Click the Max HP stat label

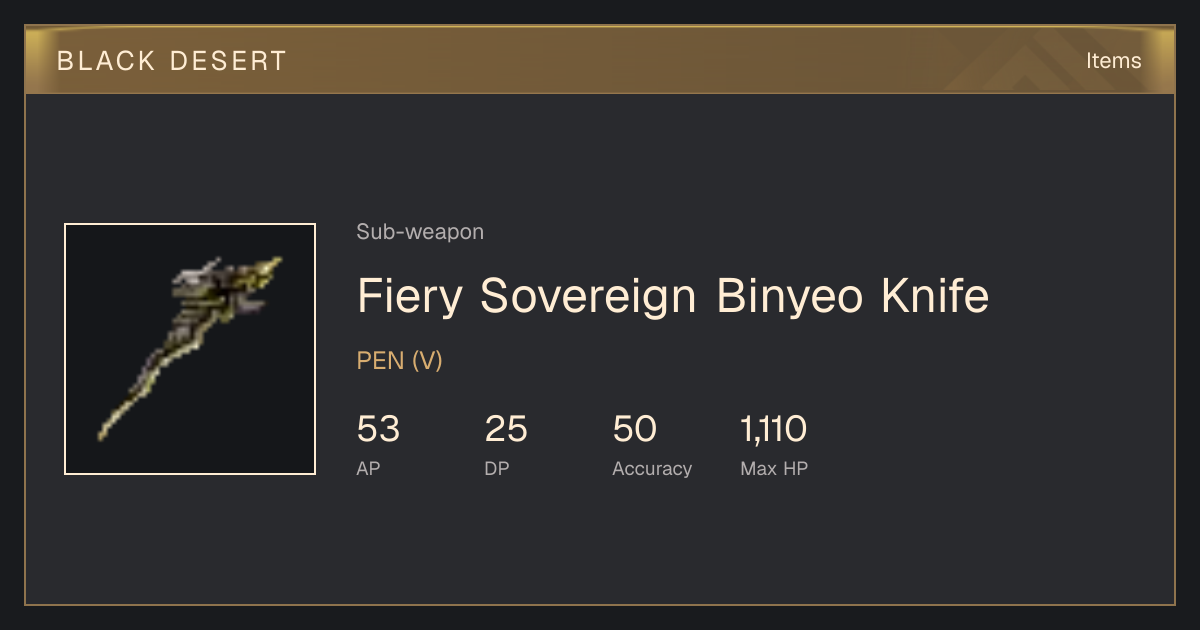tap(774, 468)
